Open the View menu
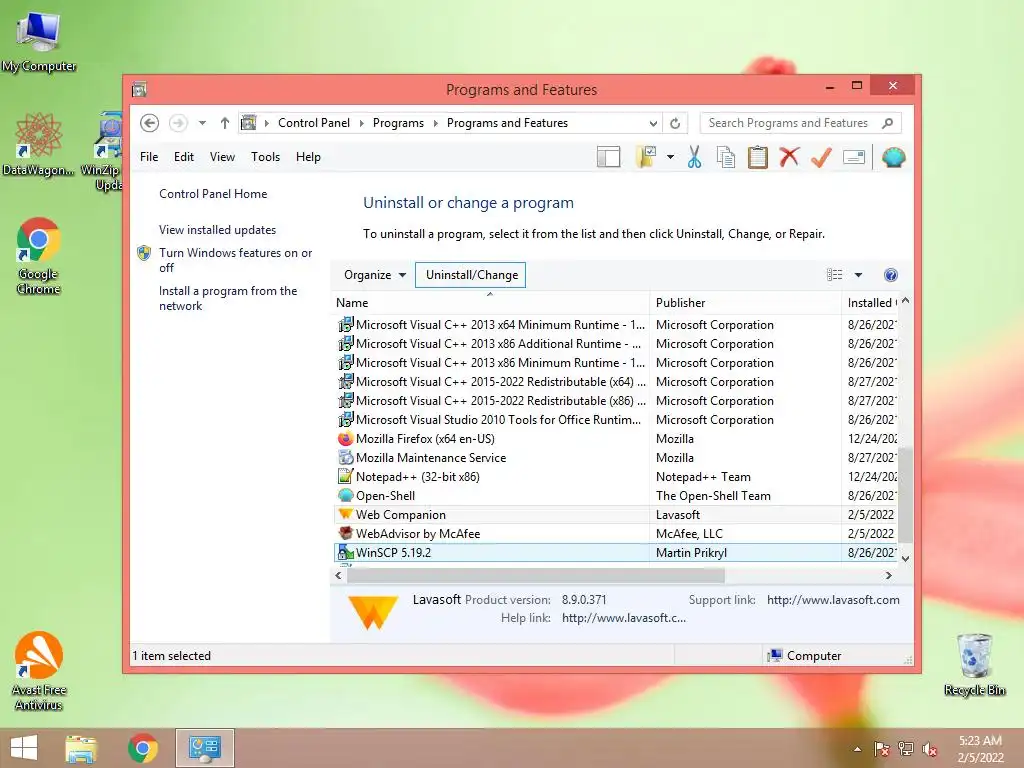 [222, 157]
